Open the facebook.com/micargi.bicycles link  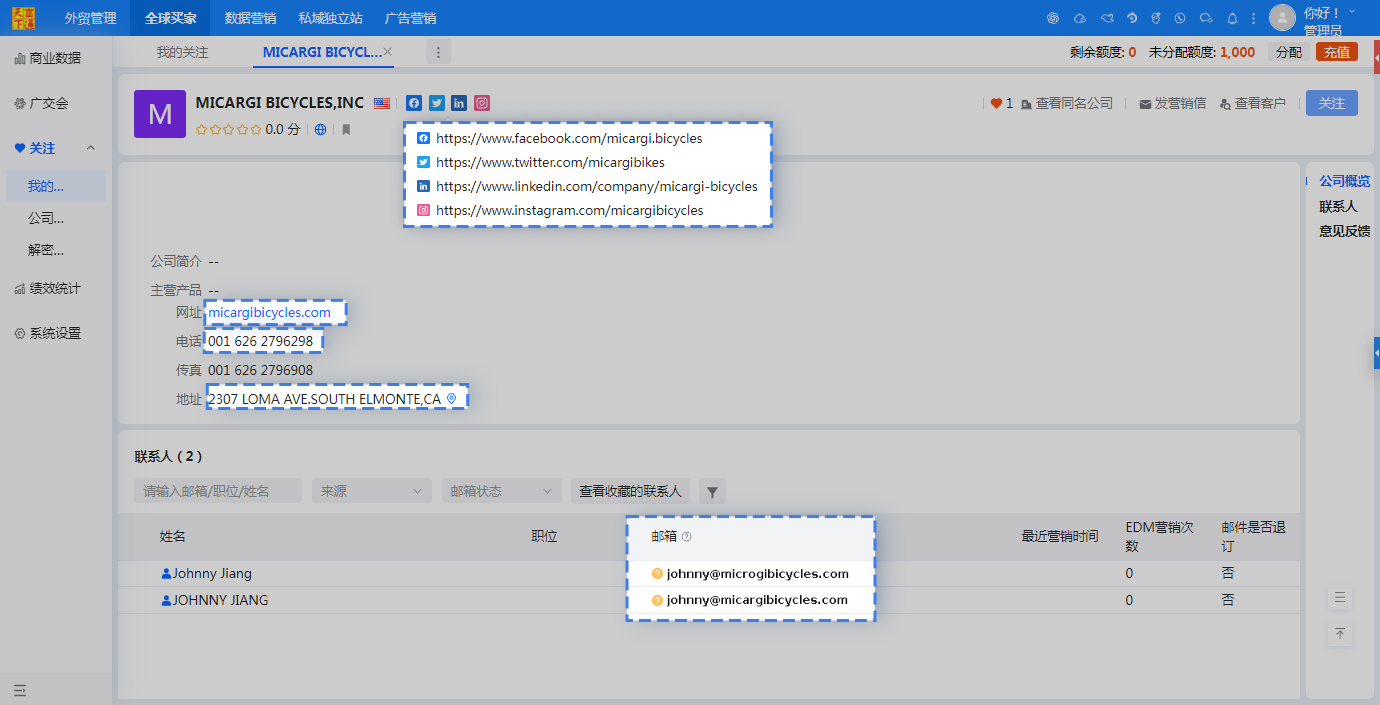(569, 138)
